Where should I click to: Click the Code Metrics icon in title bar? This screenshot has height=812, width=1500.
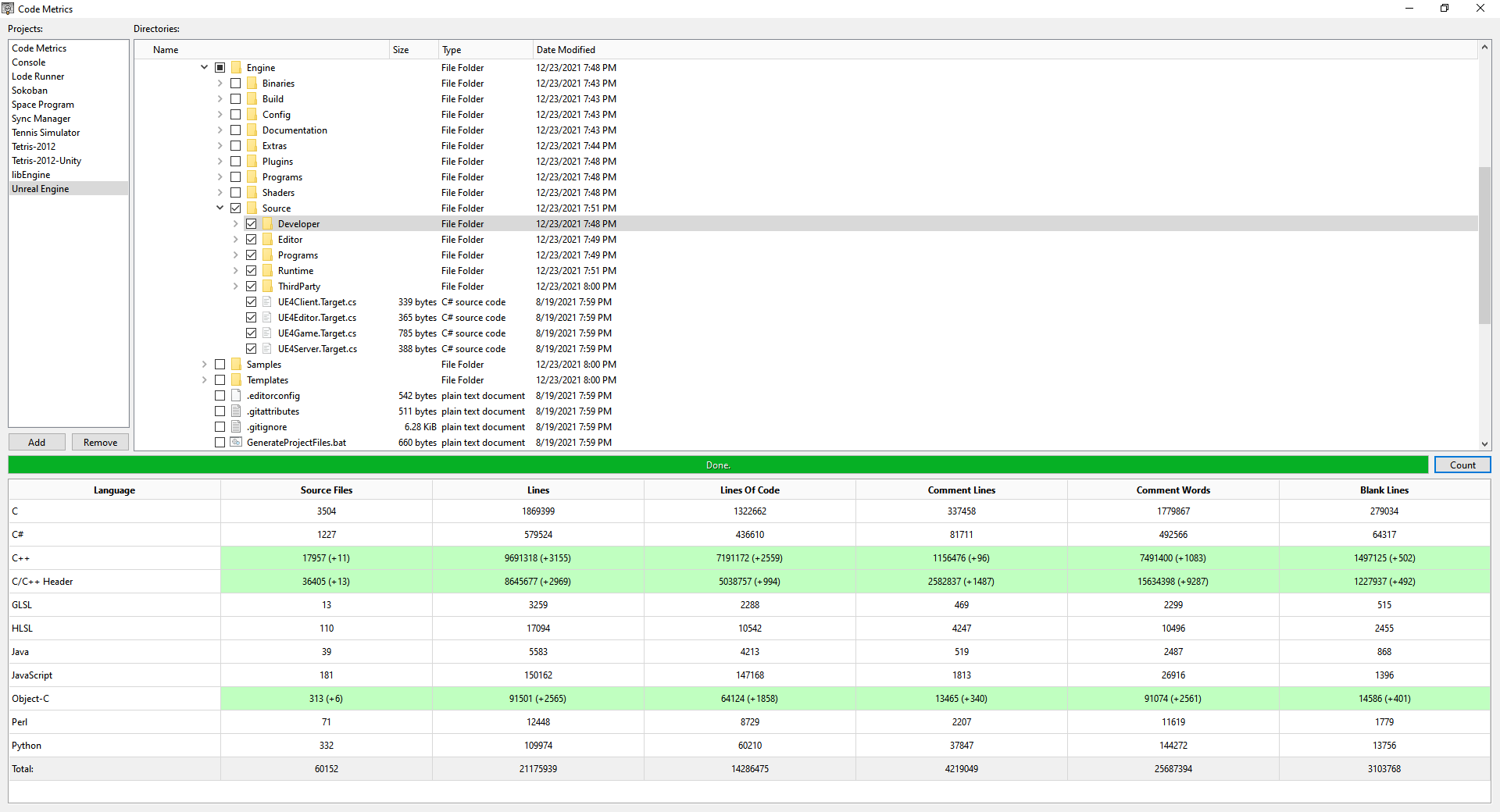click(x=8, y=8)
